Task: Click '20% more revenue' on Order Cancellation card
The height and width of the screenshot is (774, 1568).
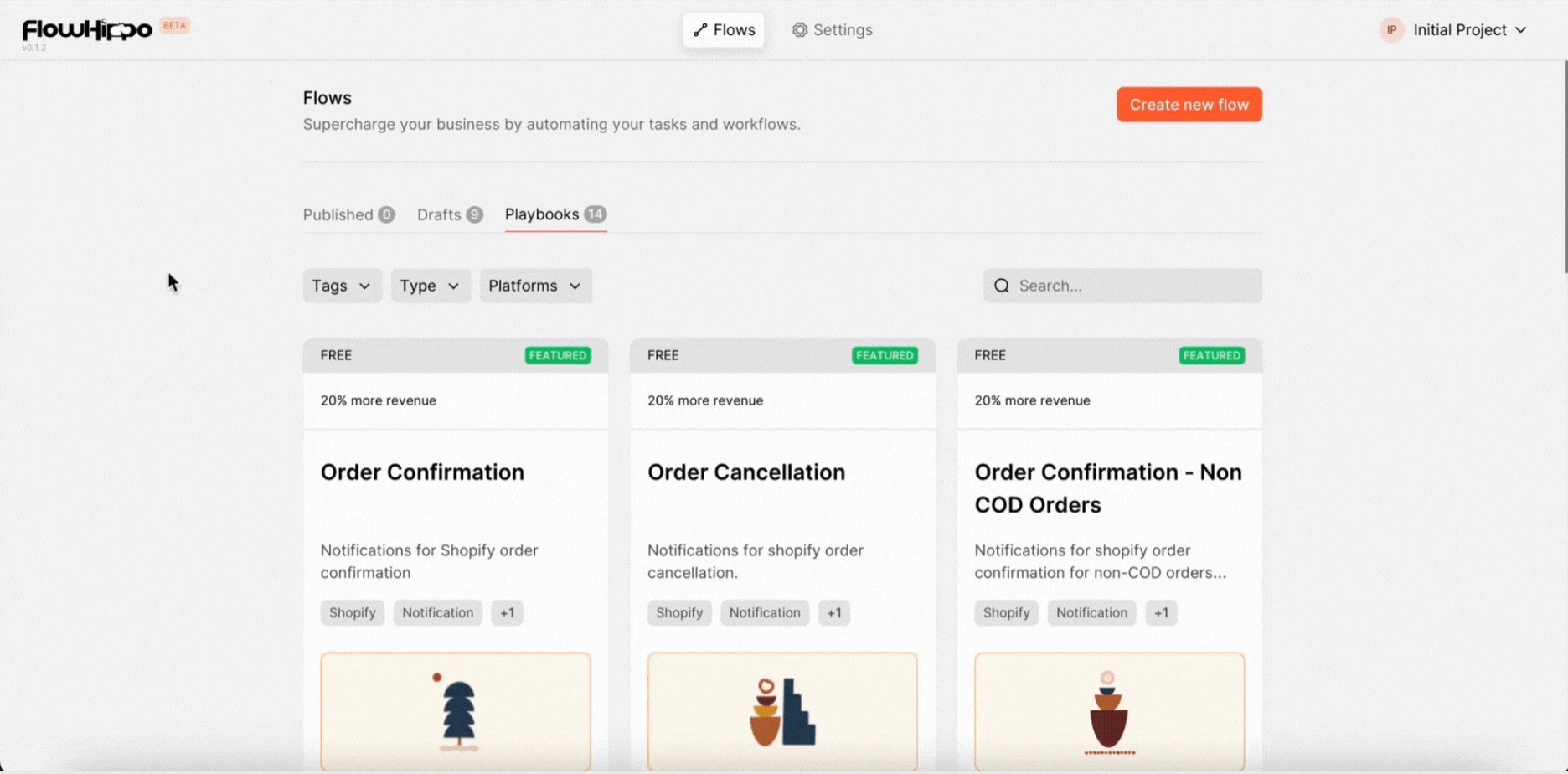Action: click(x=705, y=400)
